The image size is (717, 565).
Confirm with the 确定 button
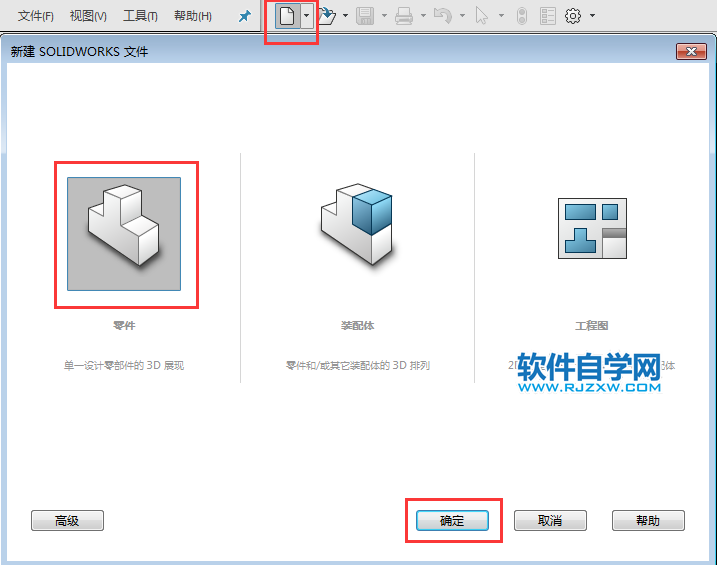(x=452, y=521)
